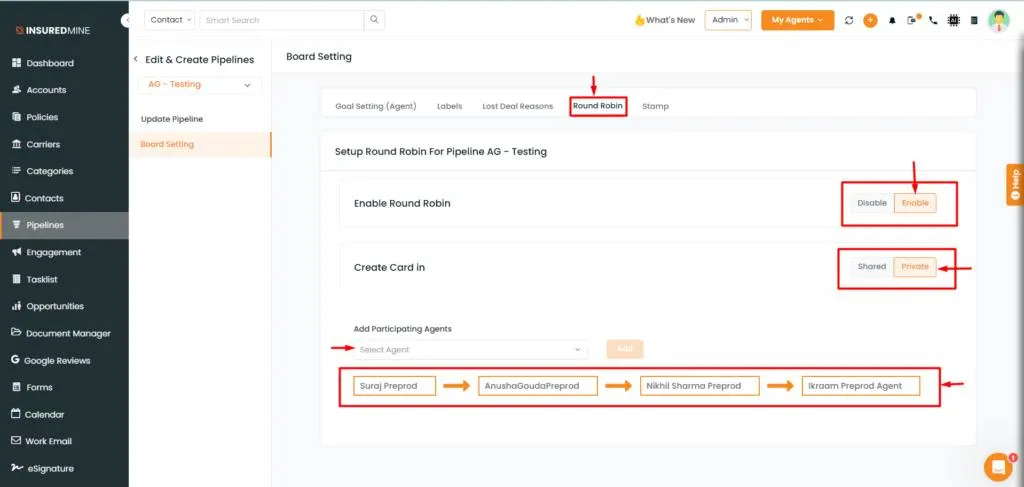Click the search magnifier icon
Viewport: 1024px width, 487px height.
pos(374,20)
